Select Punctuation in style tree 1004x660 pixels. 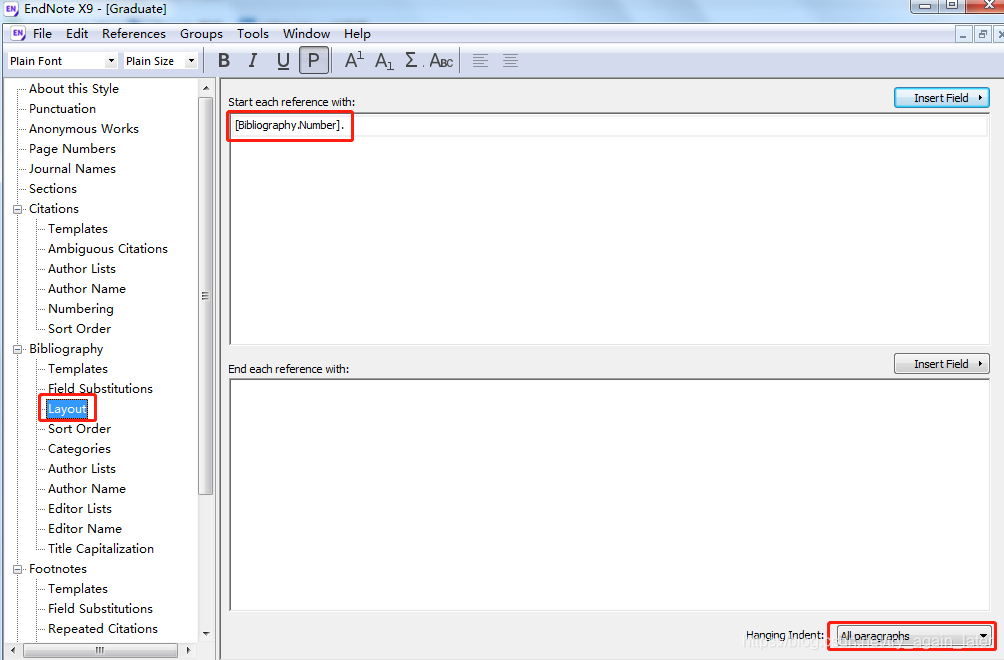point(62,109)
